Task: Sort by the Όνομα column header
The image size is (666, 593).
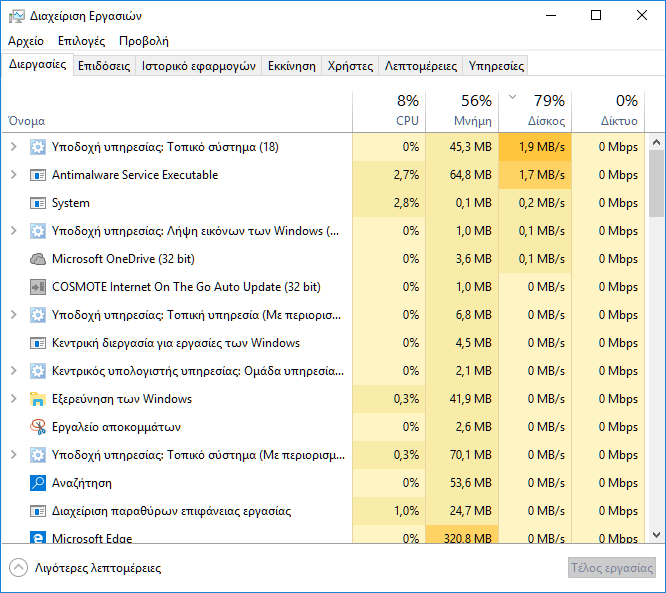Action: tap(177, 111)
